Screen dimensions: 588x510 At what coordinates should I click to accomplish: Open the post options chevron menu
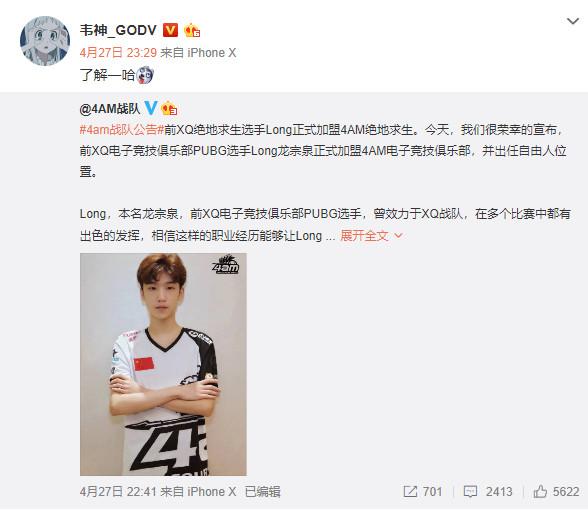click(x=573, y=21)
